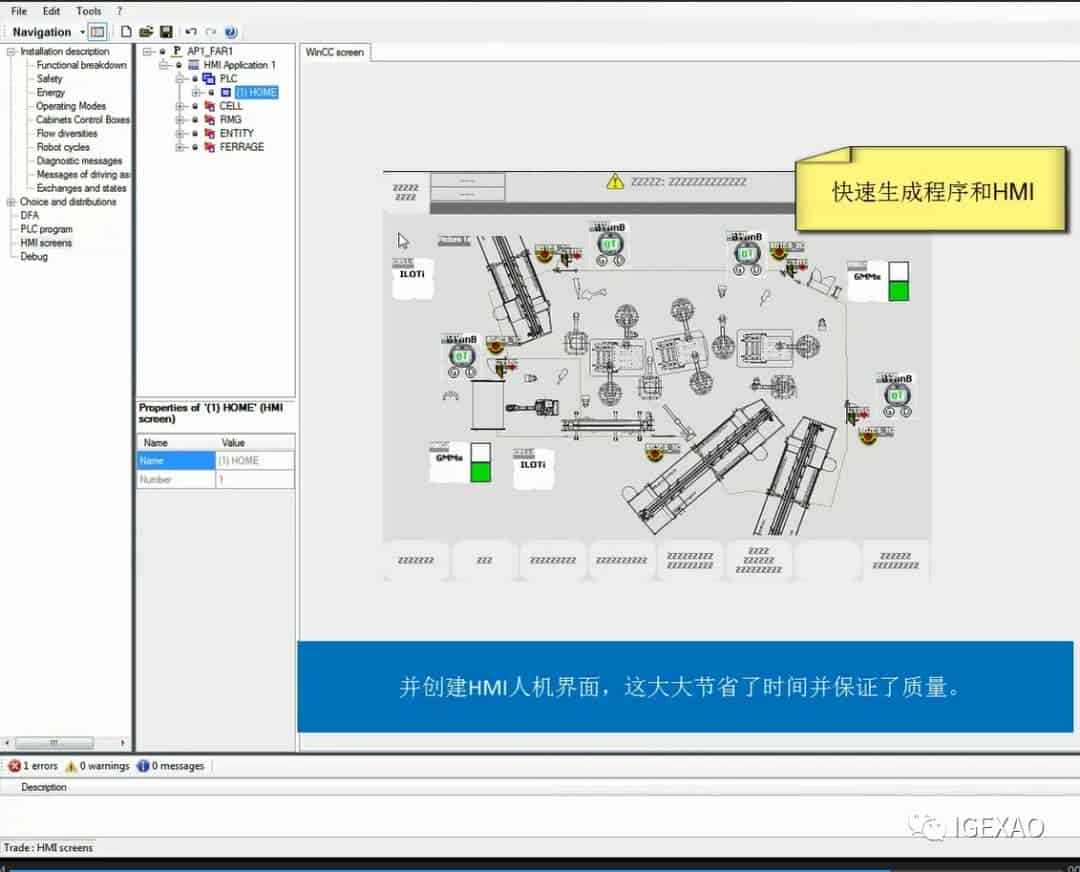The image size is (1080, 872).
Task: Select the Name property row label
Action: pyautogui.click(x=176, y=460)
